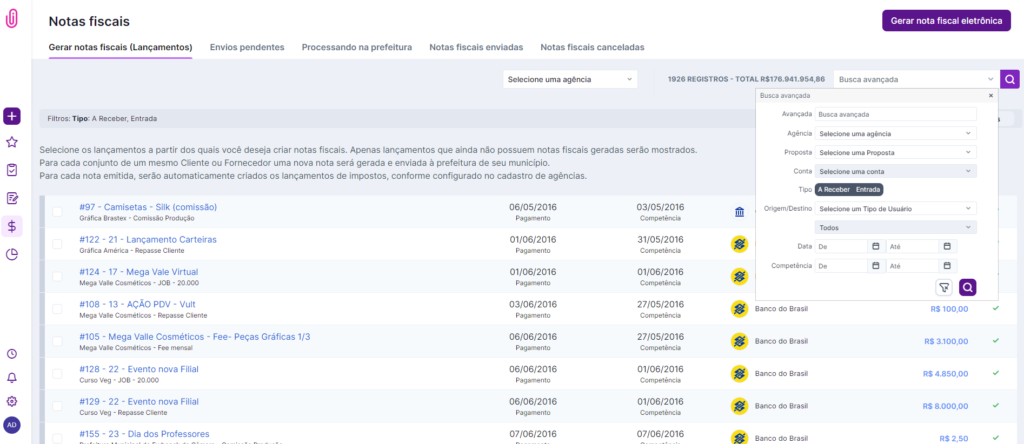
Task: Open #124 - 17 - Mega Vale Virtual link
Action: click(138, 272)
